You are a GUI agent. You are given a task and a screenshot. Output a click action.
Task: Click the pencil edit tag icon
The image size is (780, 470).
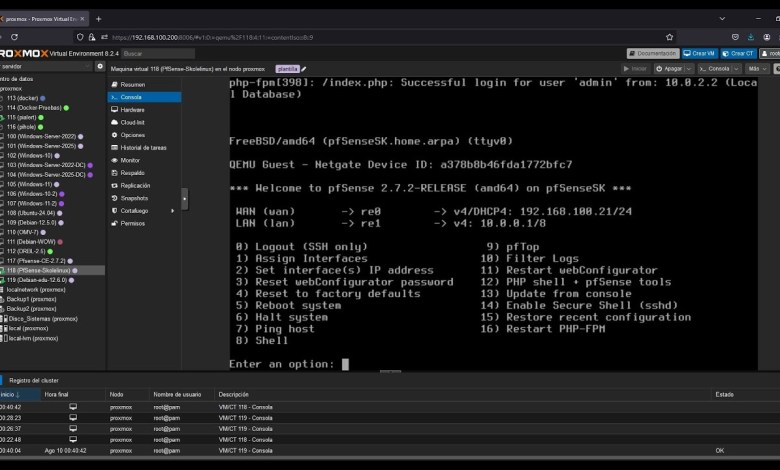[x=304, y=69]
